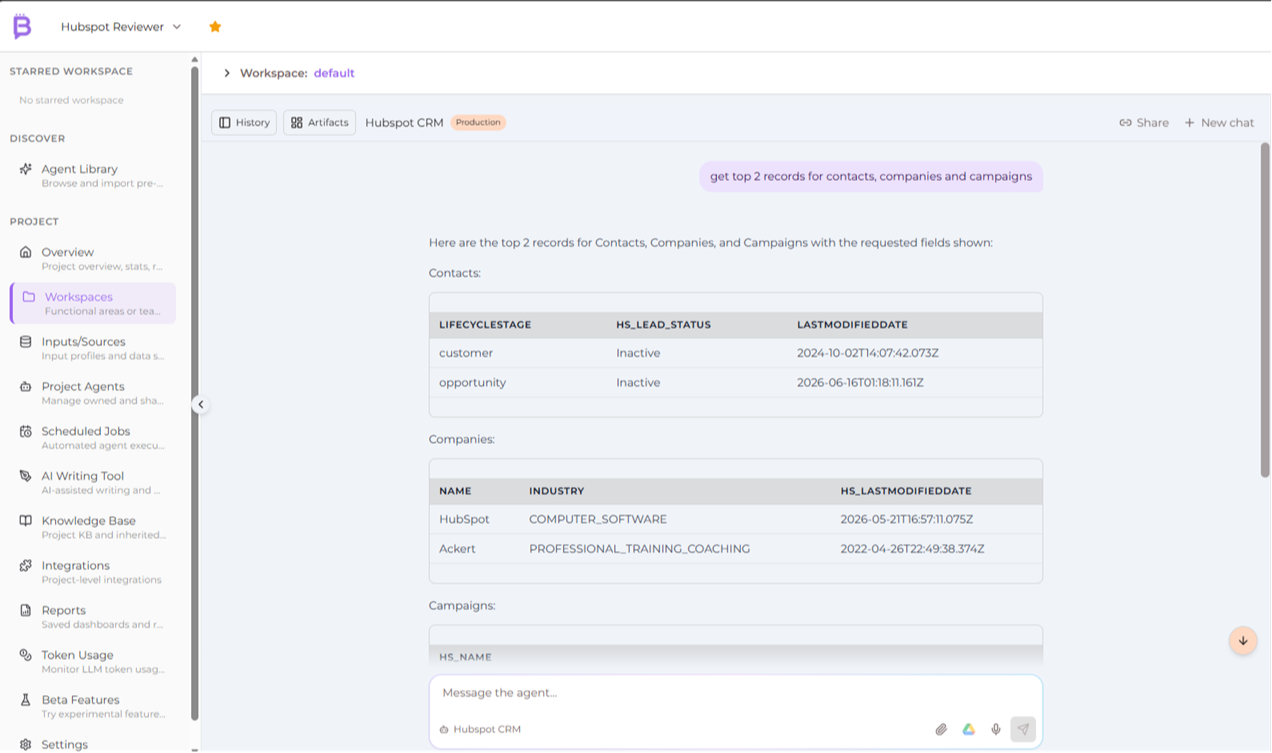Click the Overview home icon

pos(26,252)
